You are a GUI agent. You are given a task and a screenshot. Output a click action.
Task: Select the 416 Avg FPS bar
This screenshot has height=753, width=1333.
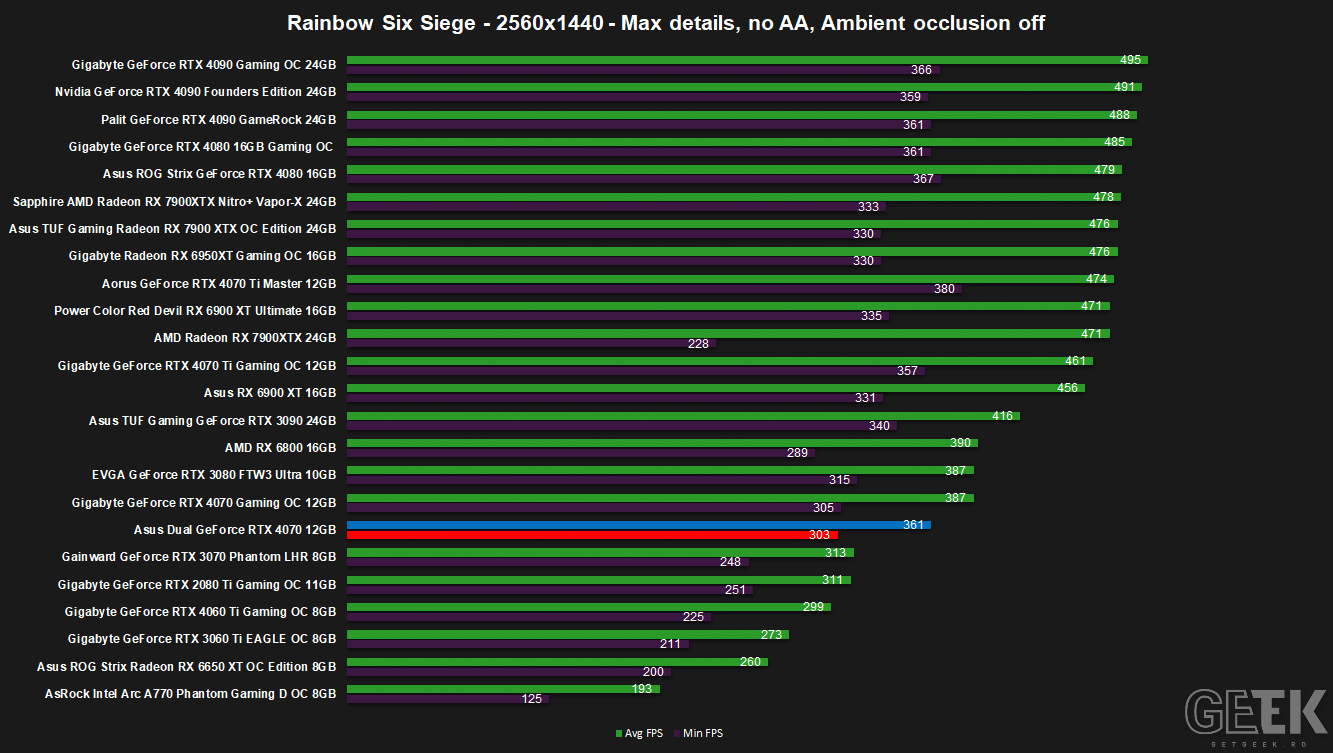683,416
